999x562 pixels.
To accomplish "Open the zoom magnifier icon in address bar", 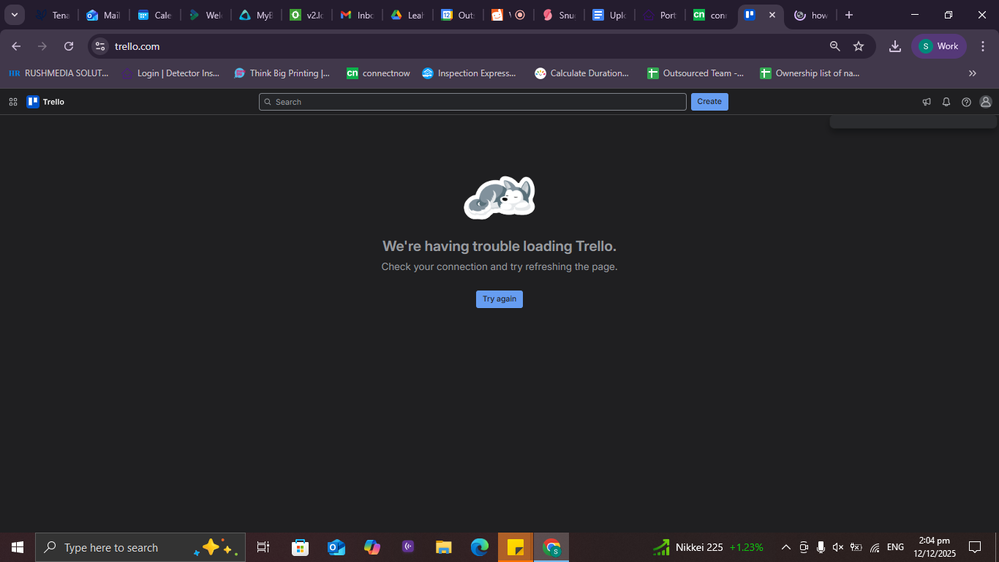I will tap(835, 46).
